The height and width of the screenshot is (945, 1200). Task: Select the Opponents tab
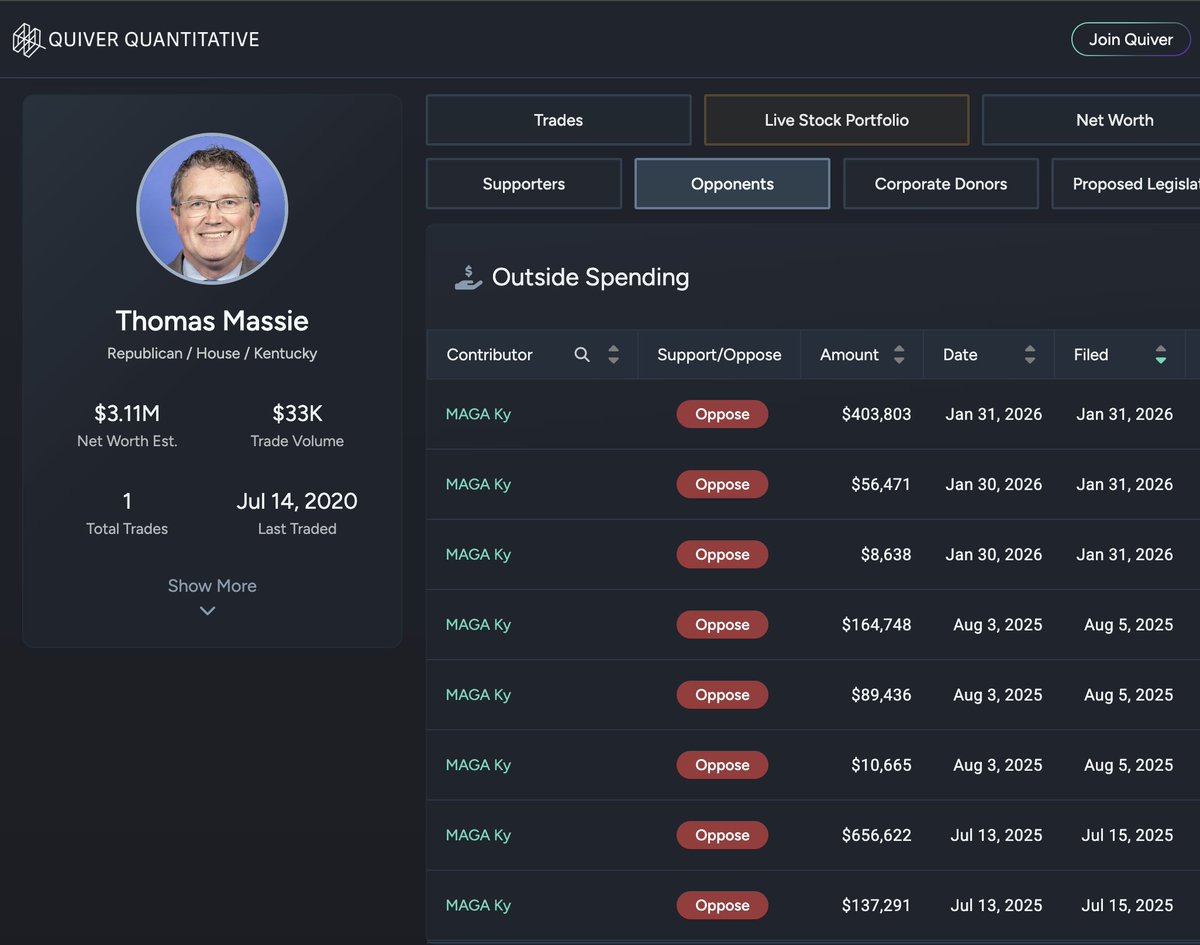[x=732, y=183]
